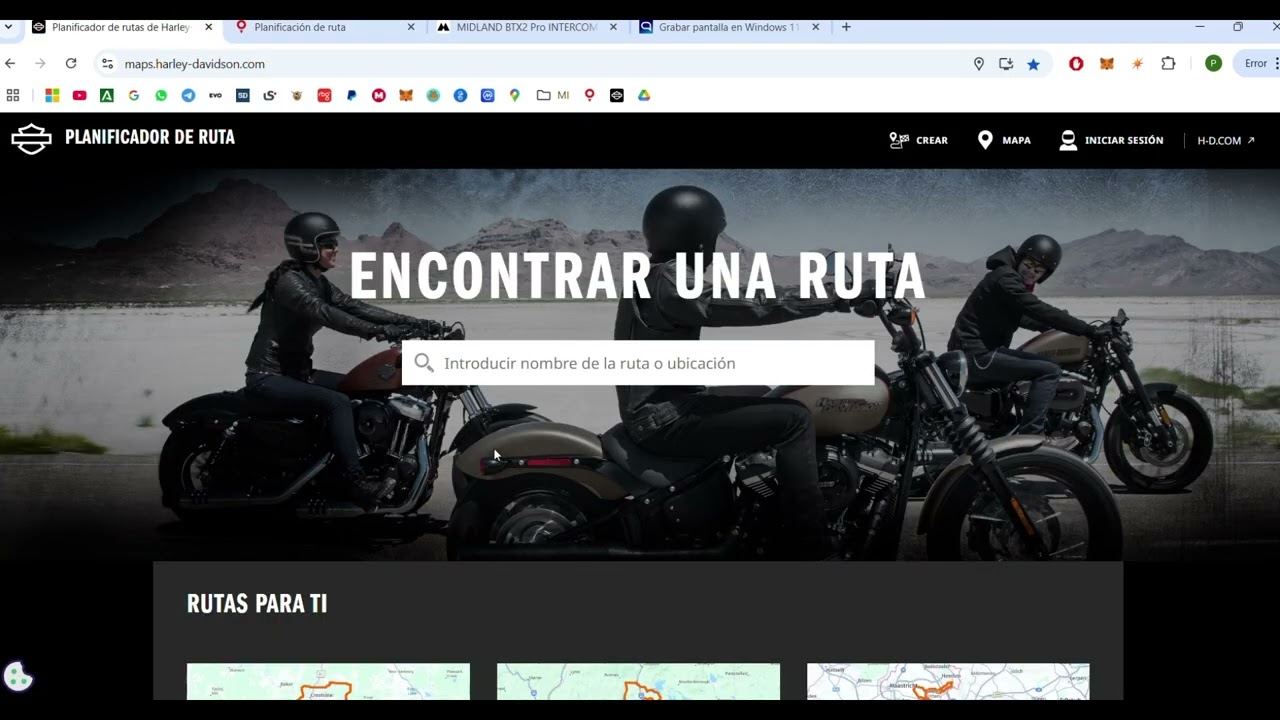1280x720 pixels.
Task: Open the SD bookmark icon
Action: (x=243, y=95)
